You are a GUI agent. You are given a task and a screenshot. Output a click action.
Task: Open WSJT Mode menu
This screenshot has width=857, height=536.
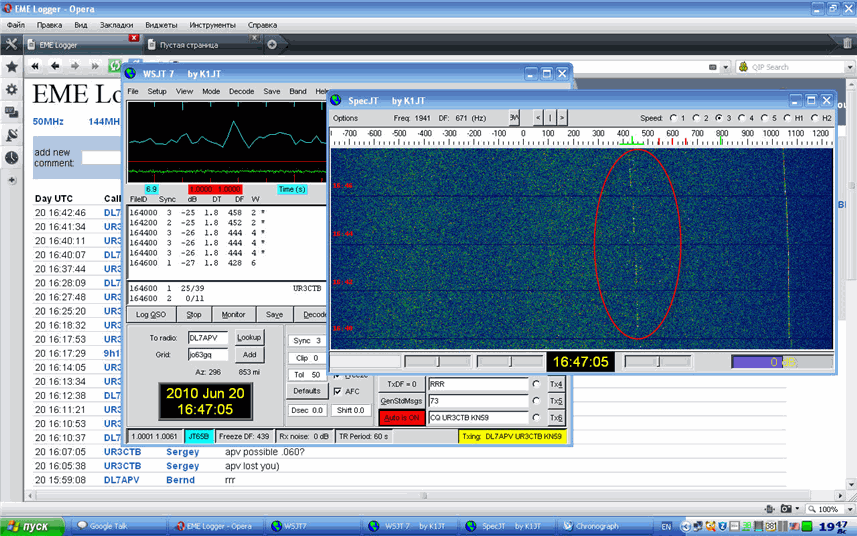[x=211, y=91]
